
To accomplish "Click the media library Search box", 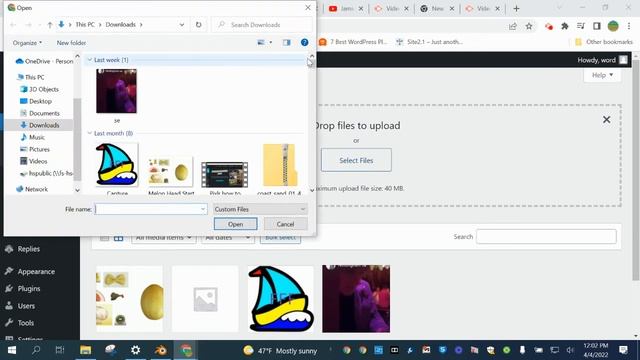I will [x=546, y=237].
